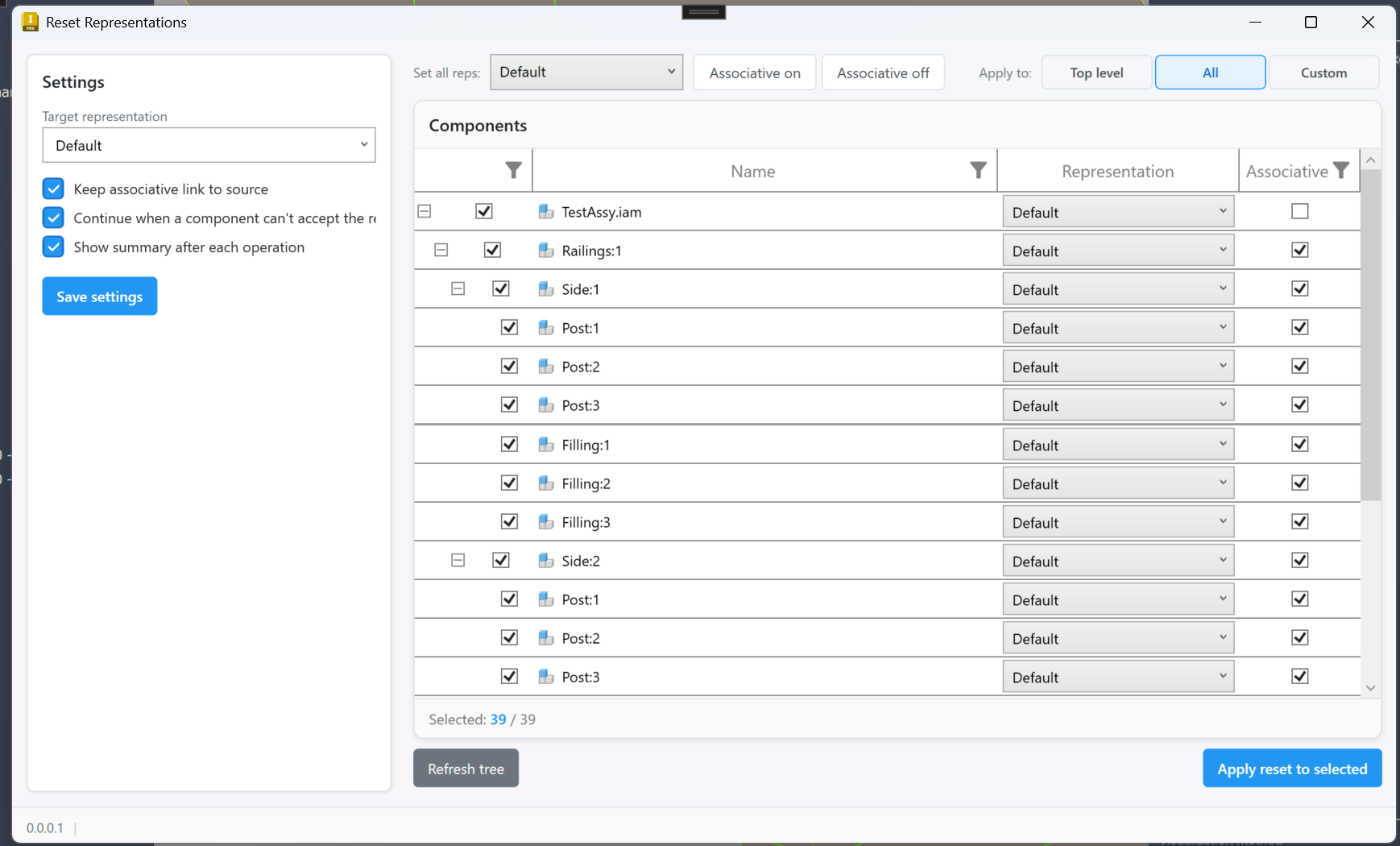This screenshot has height=846, width=1400.
Task: Click the components list vertical scrollbar thumb
Action: coord(1370,335)
